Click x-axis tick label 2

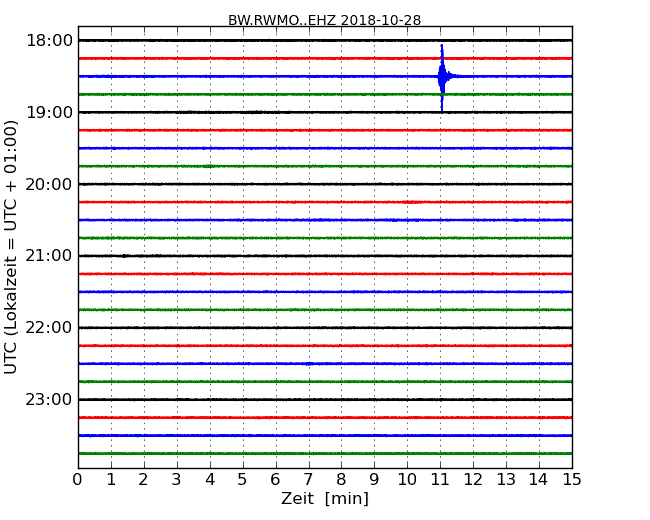click(143, 479)
